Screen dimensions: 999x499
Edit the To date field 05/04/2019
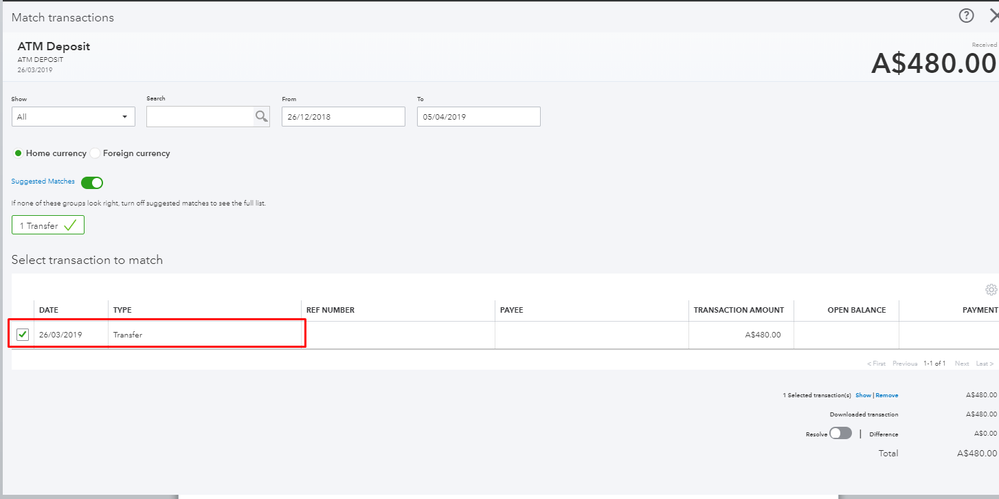coord(478,117)
